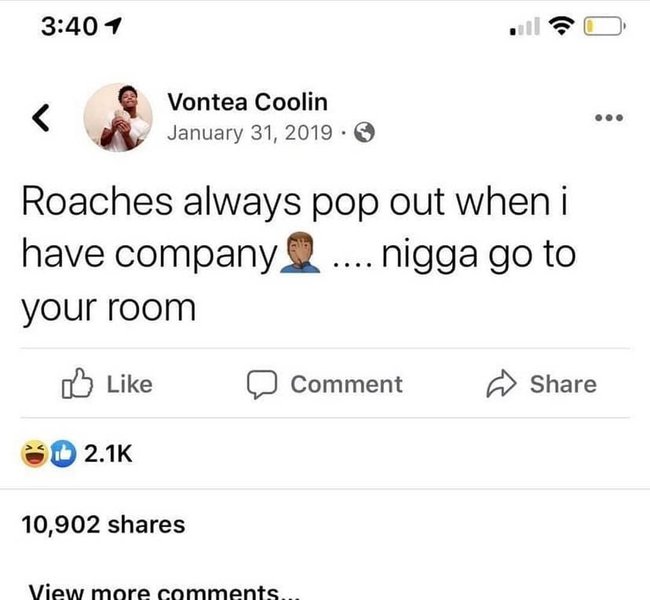Click the blue like reaction badge
Image resolution: width=650 pixels, height=600 pixels.
[x=63, y=454]
